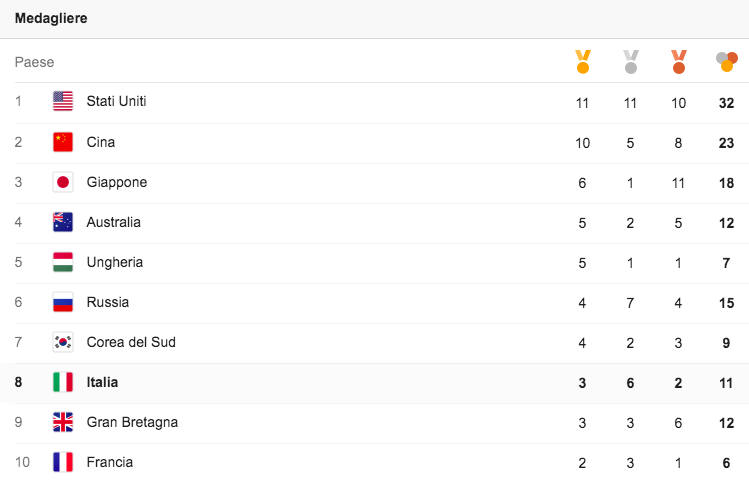749x483 pixels.
Task: Click the Japan flag icon
Action: point(63,182)
